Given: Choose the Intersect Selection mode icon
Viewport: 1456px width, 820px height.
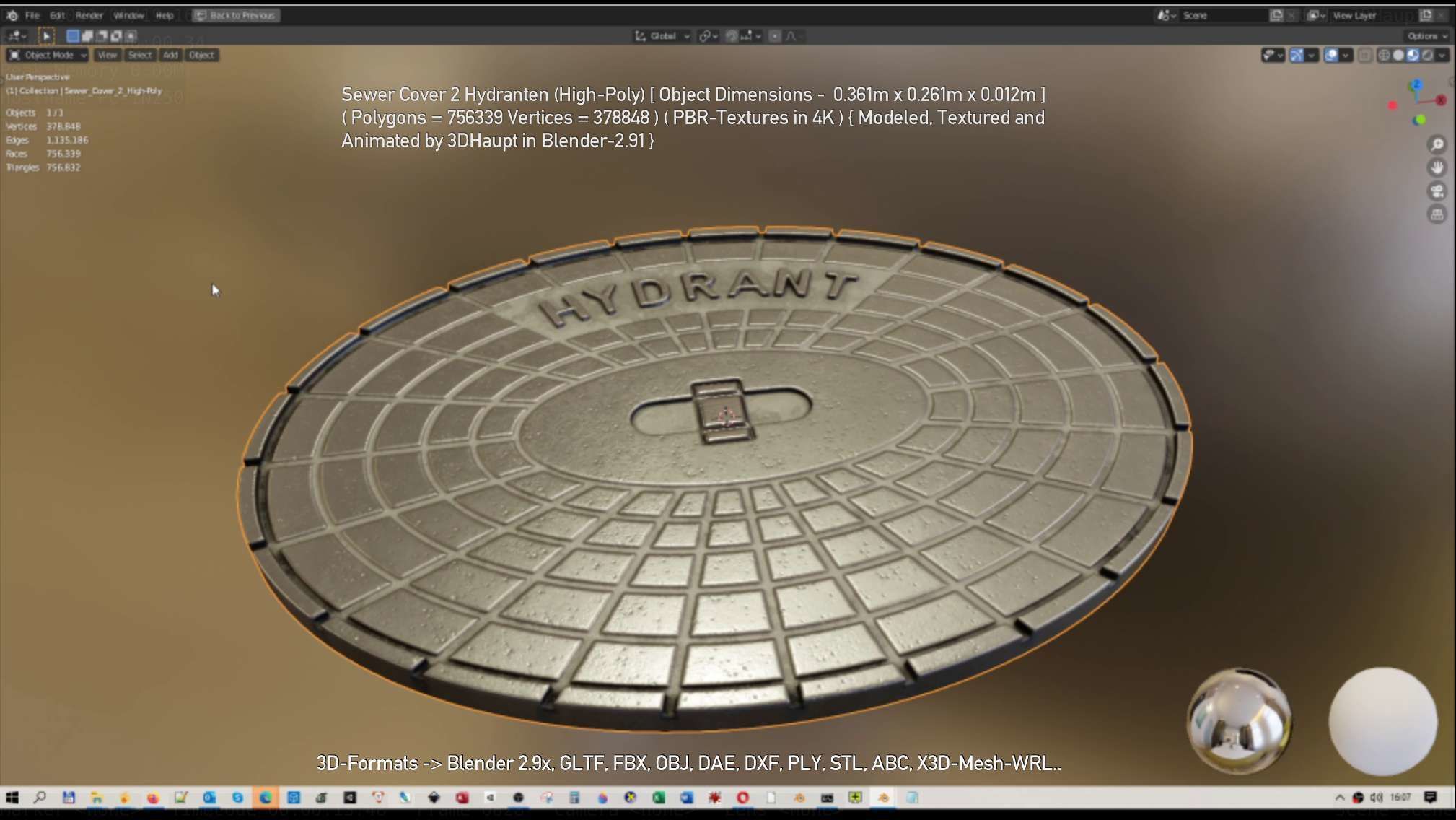Looking at the screenshot, I should tap(131, 35).
